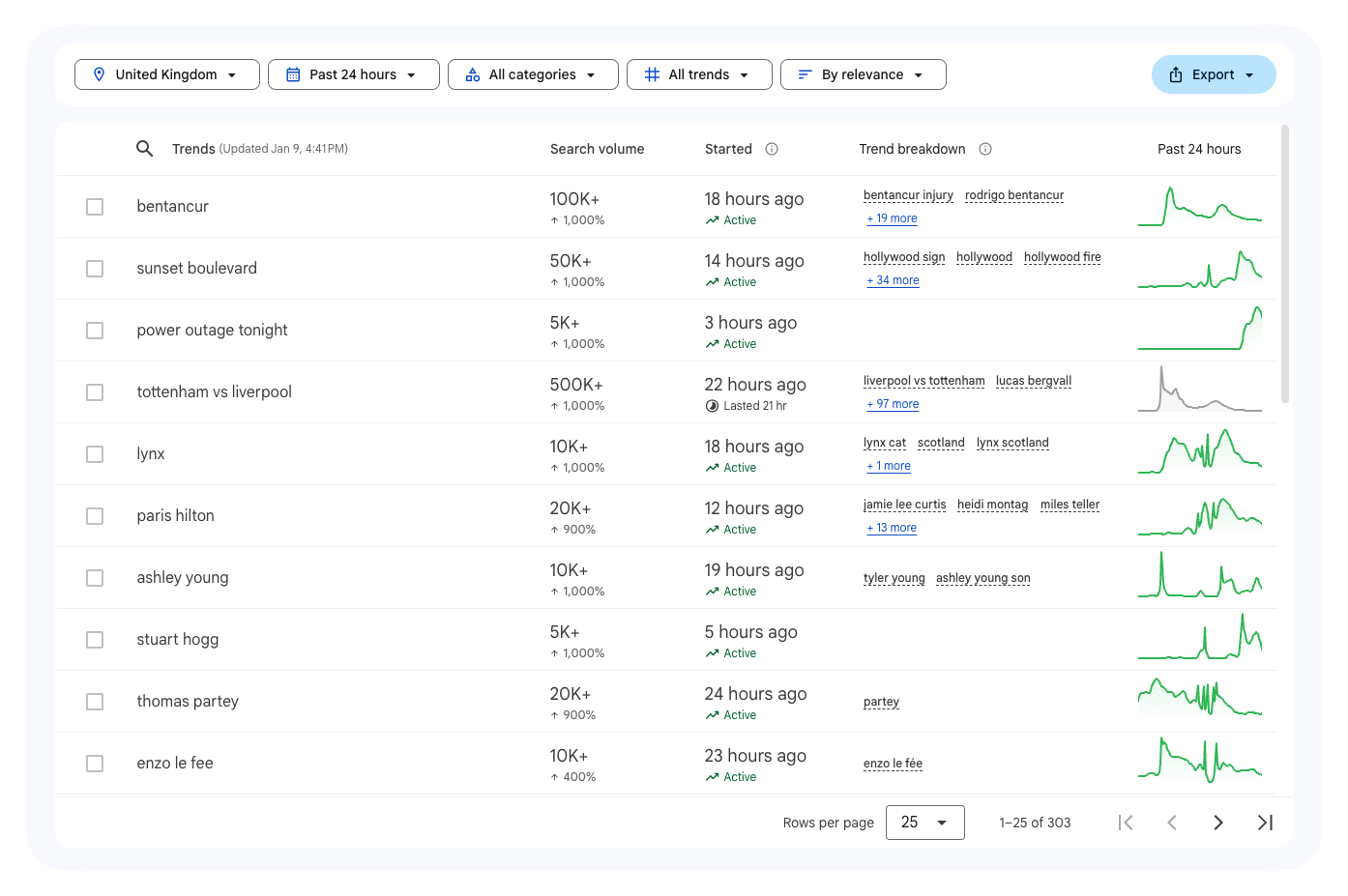The height and width of the screenshot is (896, 1348).
Task: Open the bentancur injury breakdown term
Action: click(x=908, y=195)
